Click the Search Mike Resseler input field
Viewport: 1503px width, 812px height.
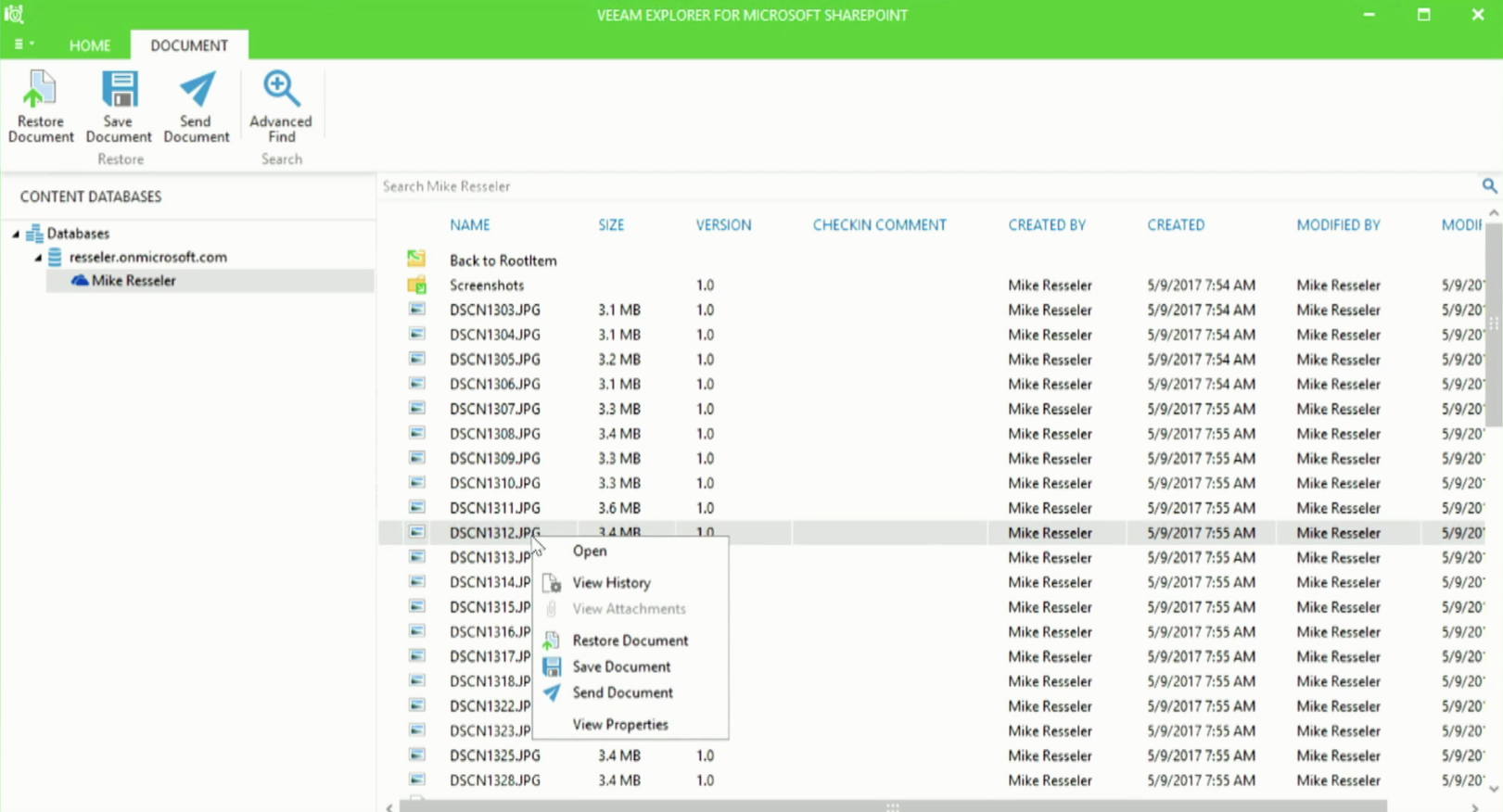pos(927,186)
